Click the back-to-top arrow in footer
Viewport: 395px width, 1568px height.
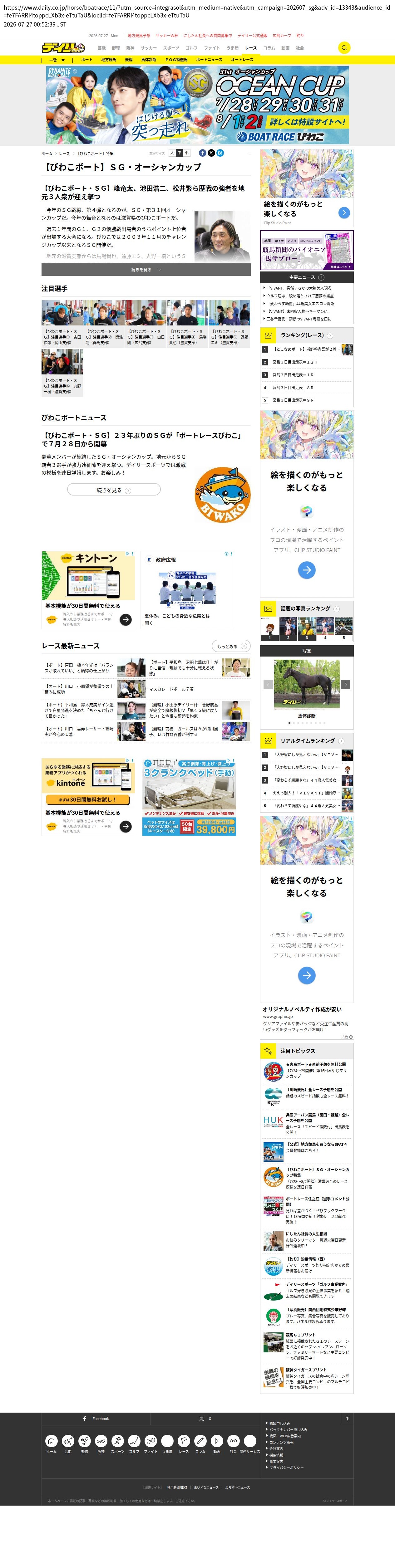point(348,1419)
